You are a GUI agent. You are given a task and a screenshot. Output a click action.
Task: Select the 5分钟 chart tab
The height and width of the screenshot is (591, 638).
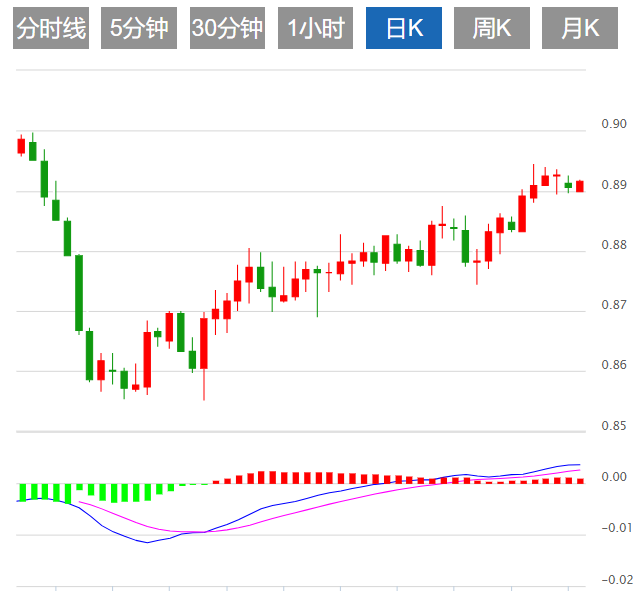click(x=138, y=29)
